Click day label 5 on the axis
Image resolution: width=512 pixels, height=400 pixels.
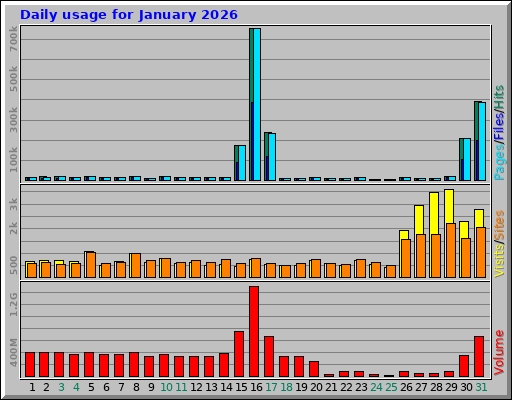pyautogui.click(x=91, y=387)
